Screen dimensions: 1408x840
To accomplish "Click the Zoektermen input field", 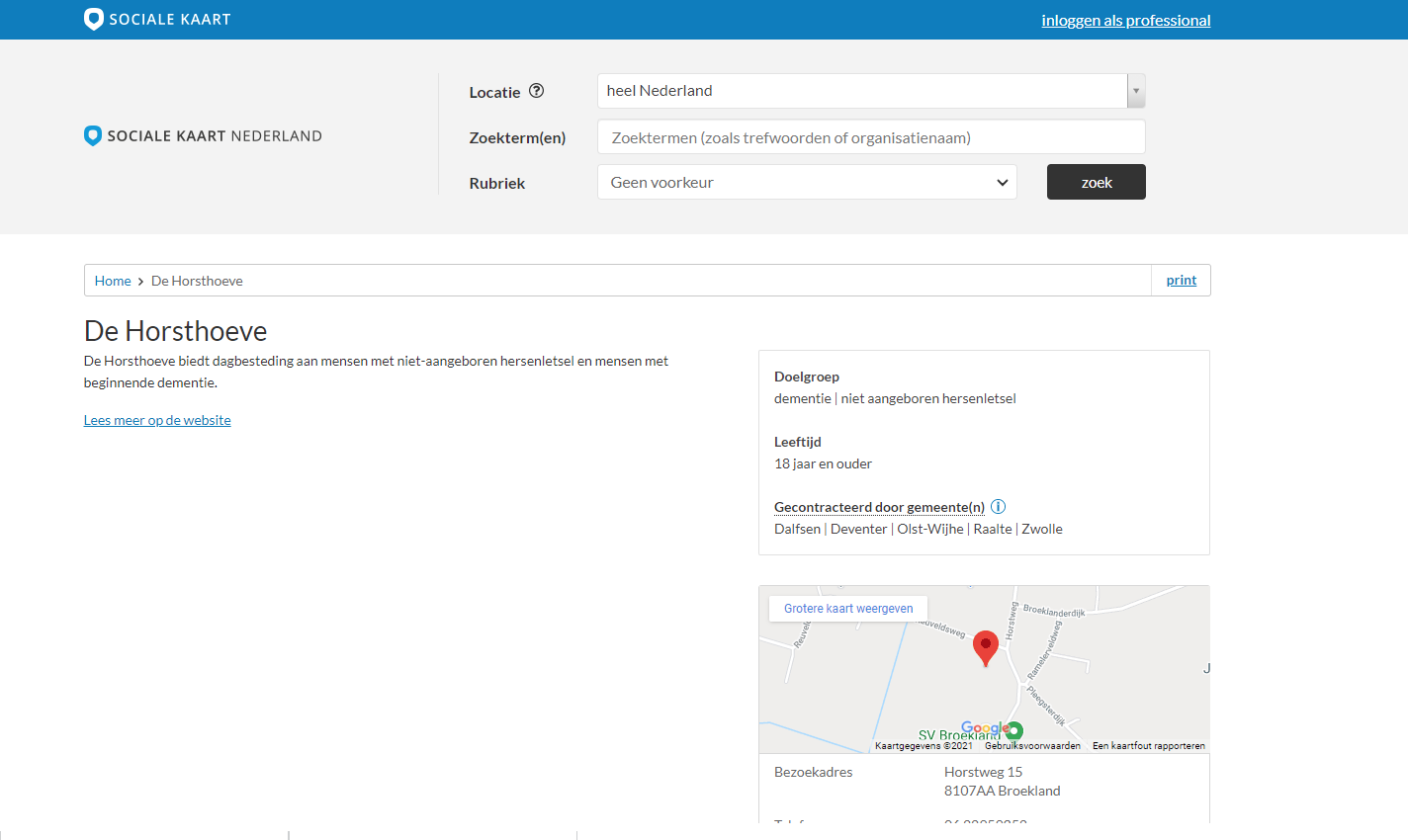I will (870, 137).
